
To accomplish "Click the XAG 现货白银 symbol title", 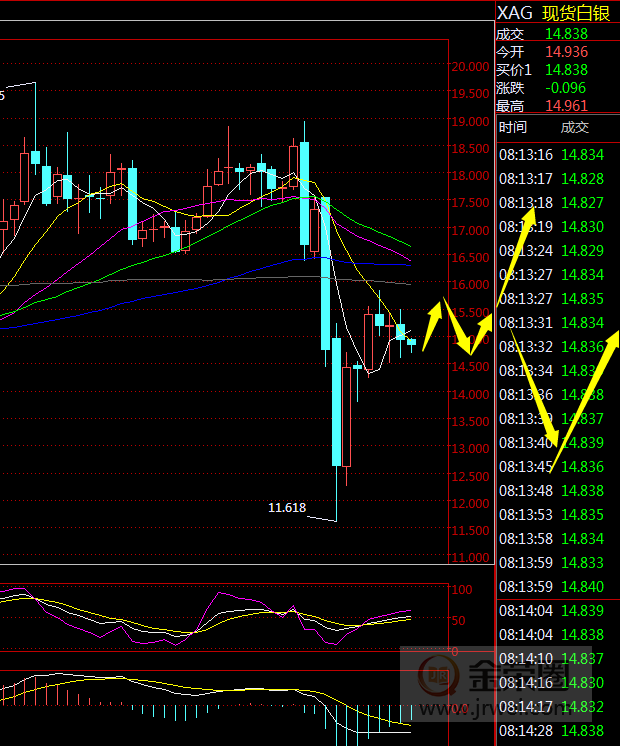I will [x=553, y=13].
